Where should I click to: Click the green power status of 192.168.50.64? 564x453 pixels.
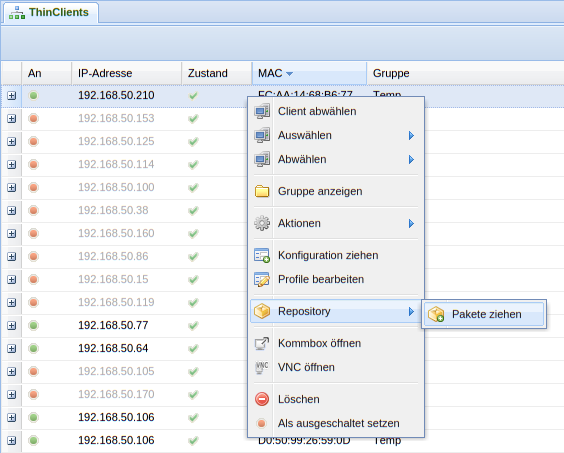(x=33, y=349)
